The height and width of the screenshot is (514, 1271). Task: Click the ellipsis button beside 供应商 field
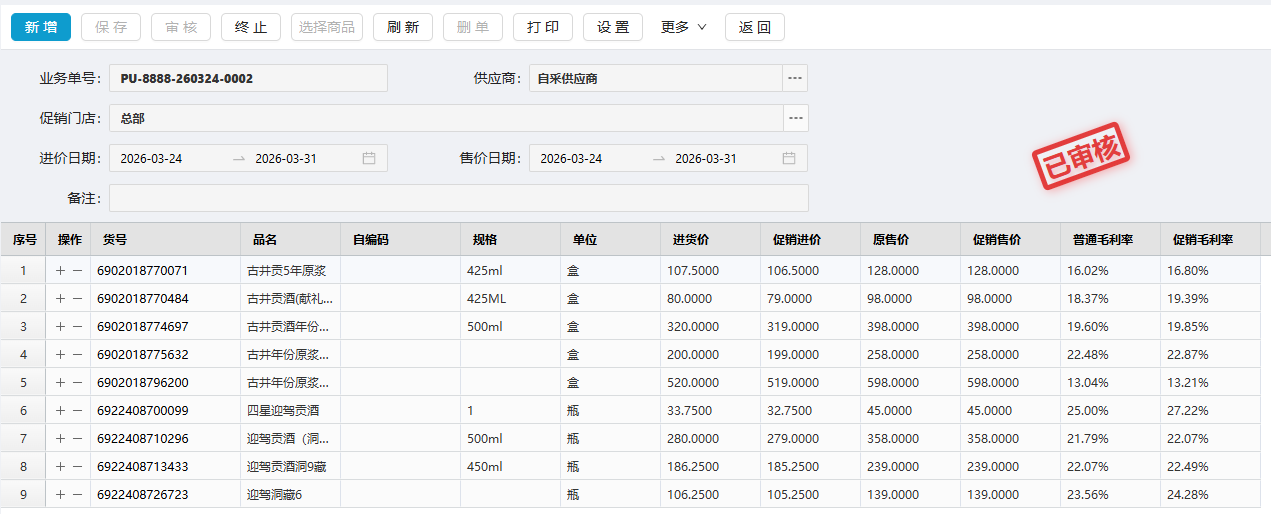[x=795, y=78]
